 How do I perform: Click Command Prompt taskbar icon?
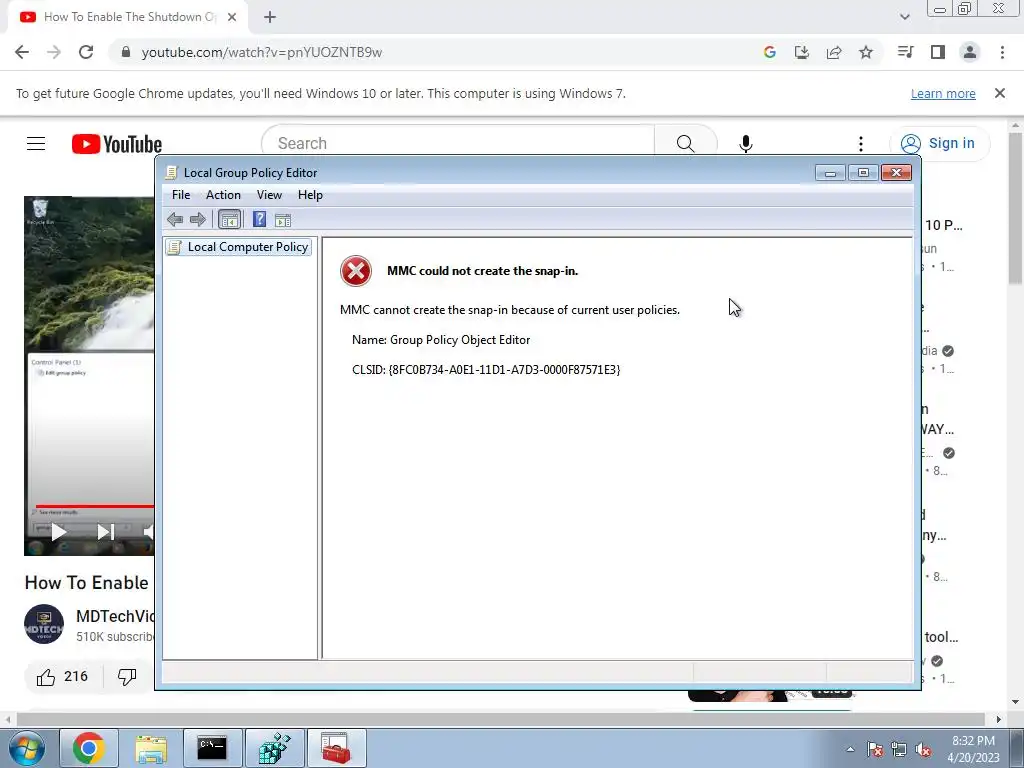[x=212, y=748]
